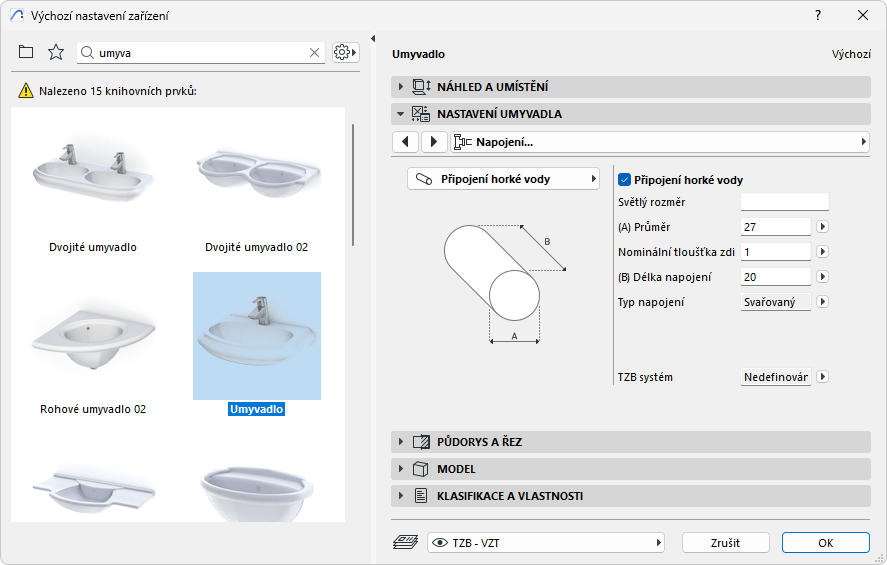Go to previous settings page arrow
Viewport: 887px width, 565px height.
point(405,142)
